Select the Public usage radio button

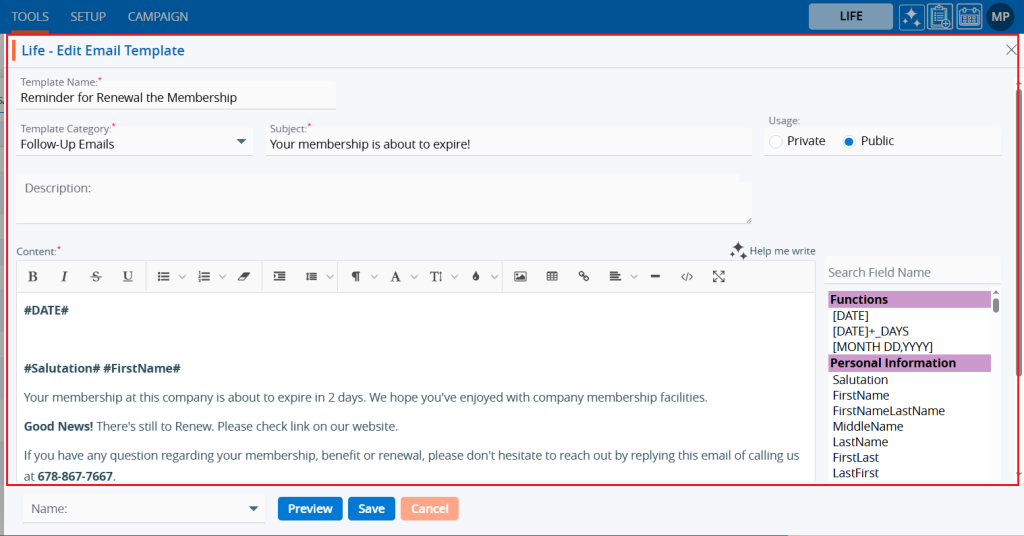click(849, 142)
